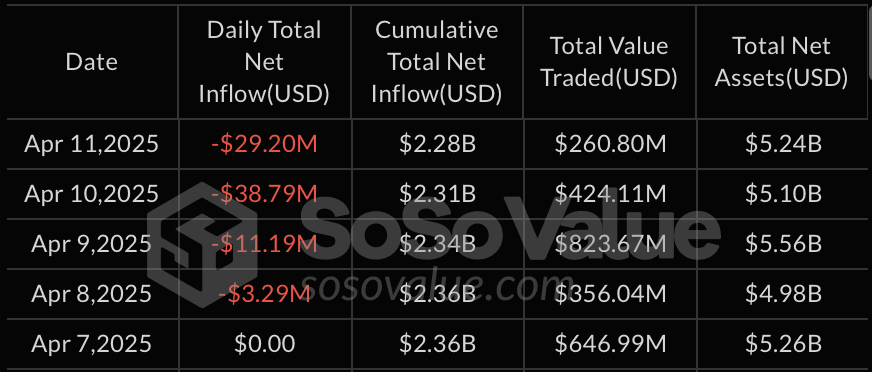Click the Cumulative Total Net Inflow header

pos(437,62)
